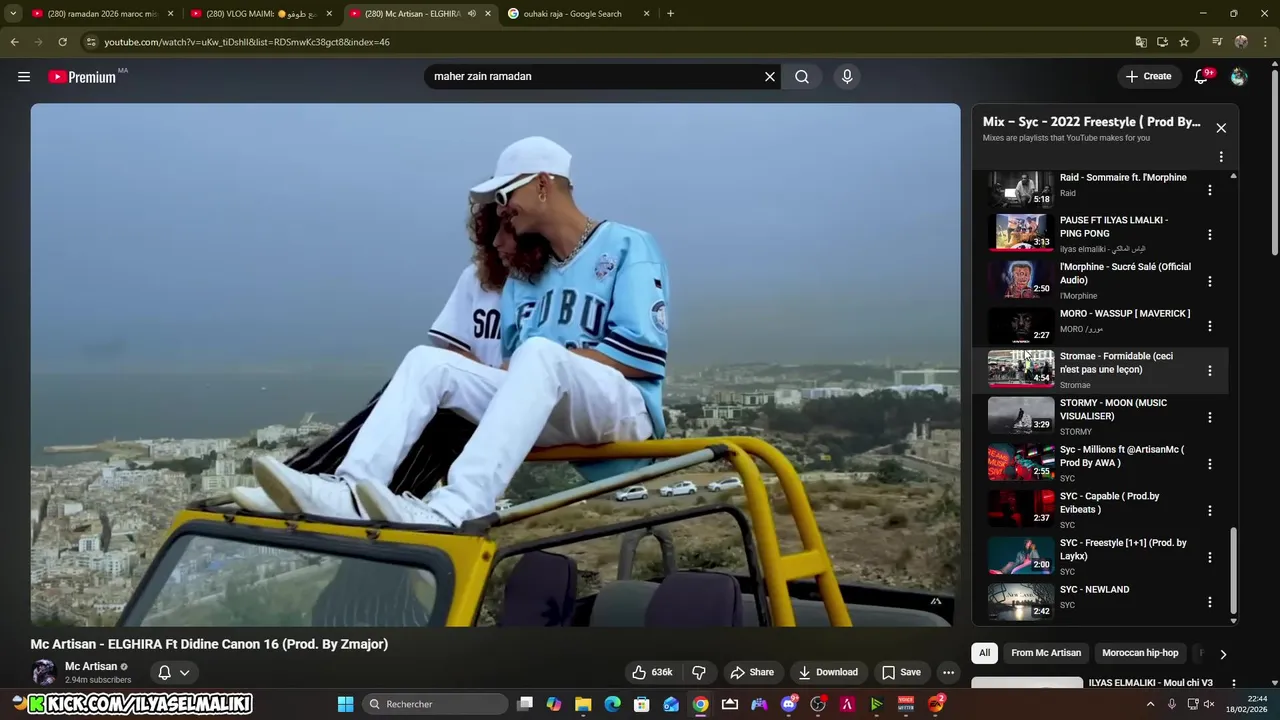The height and width of the screenshot is (720, 1280).
Task: Open options for Syc - Millions row
Action: point(1209,464)
